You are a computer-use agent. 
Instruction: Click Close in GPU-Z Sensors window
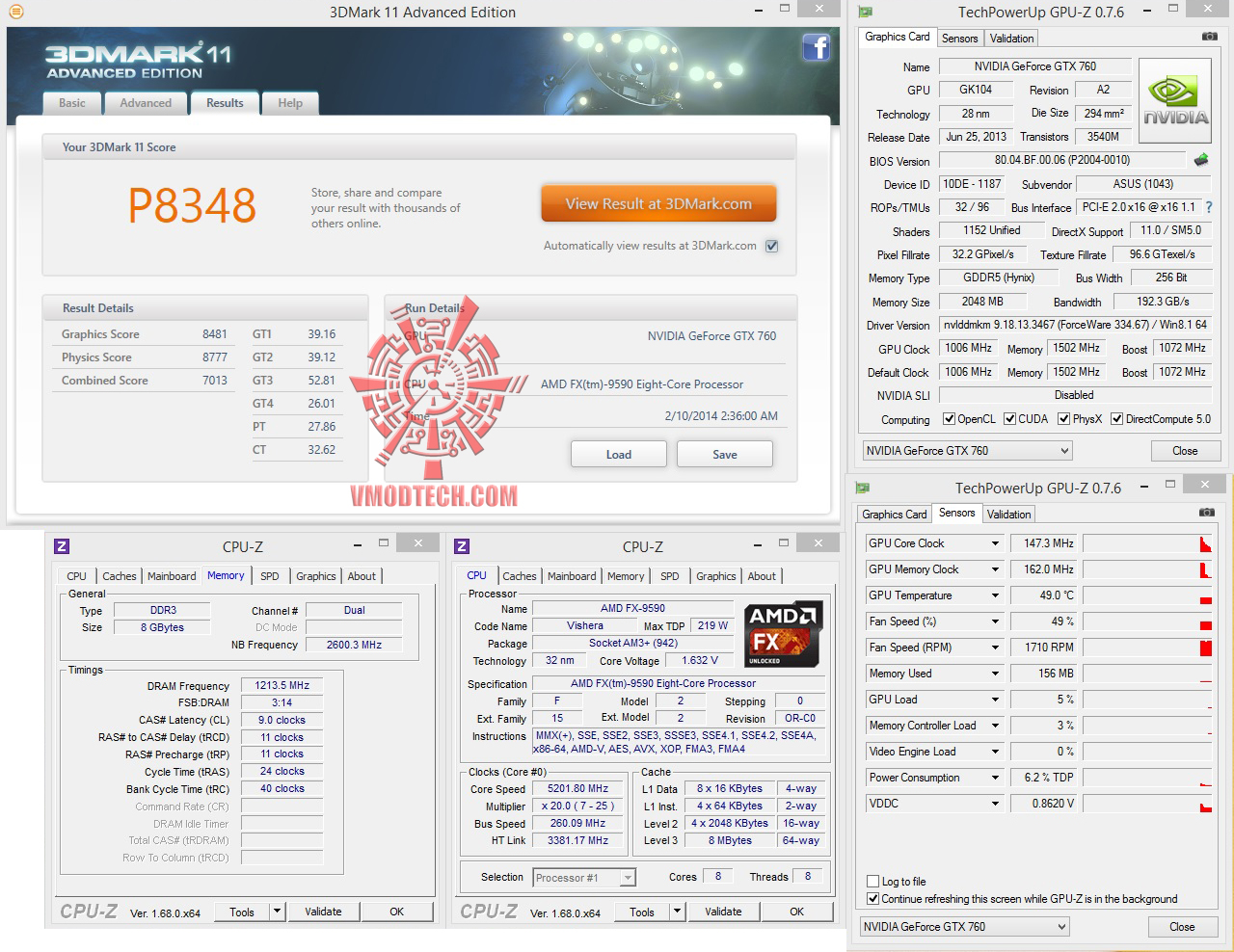point(1182,927)
